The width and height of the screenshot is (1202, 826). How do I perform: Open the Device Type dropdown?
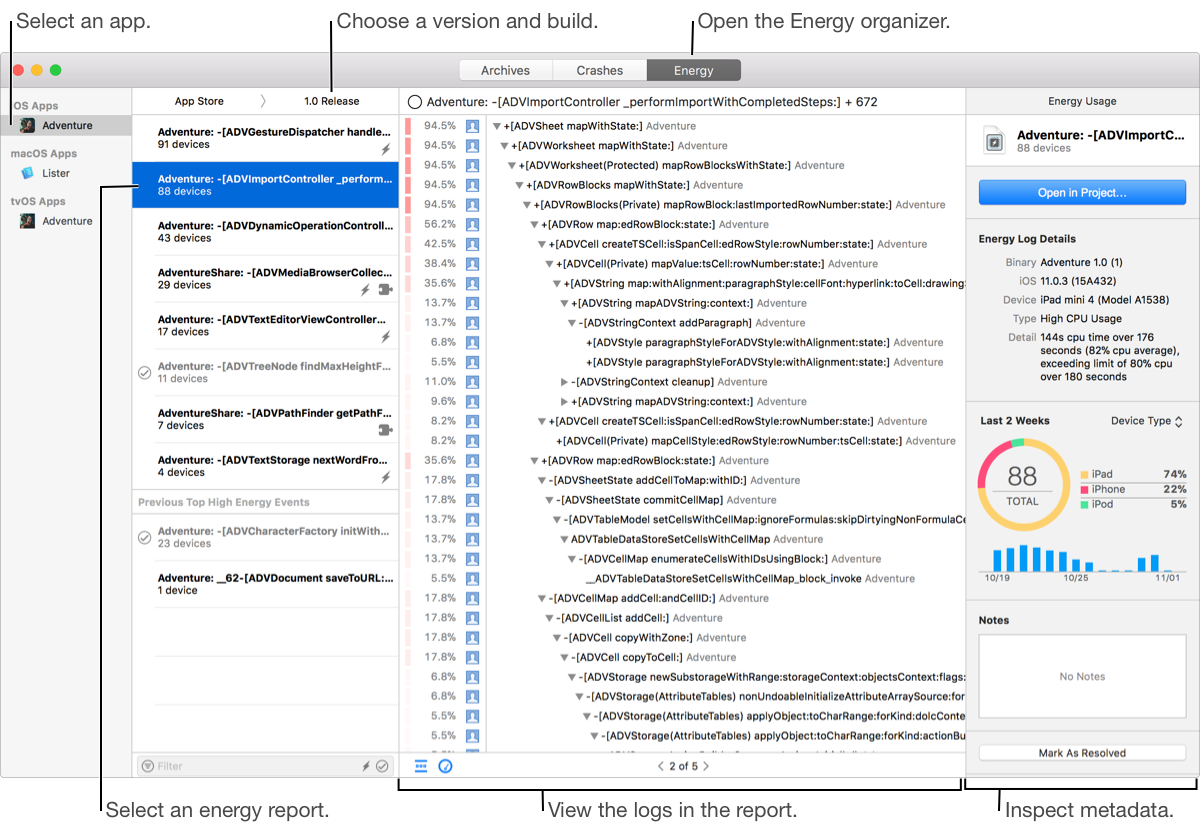[x=1146, y=421]
